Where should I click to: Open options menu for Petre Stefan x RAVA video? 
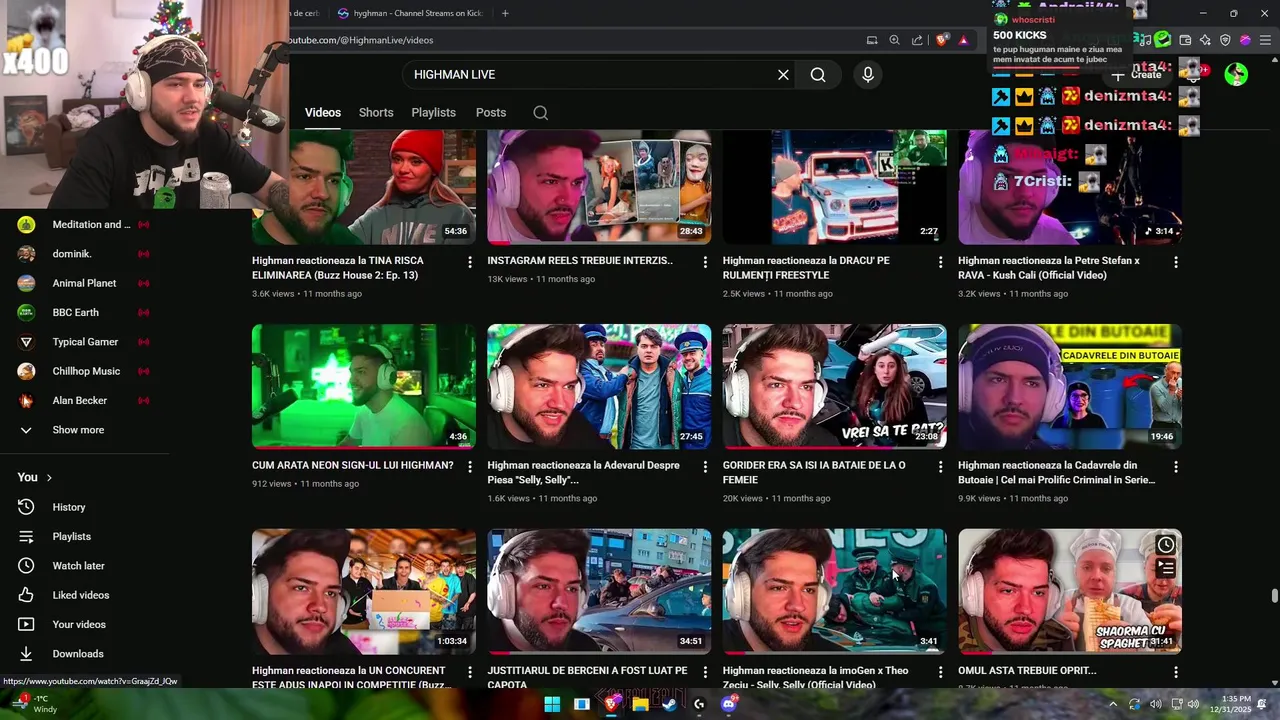[1176, 262]
